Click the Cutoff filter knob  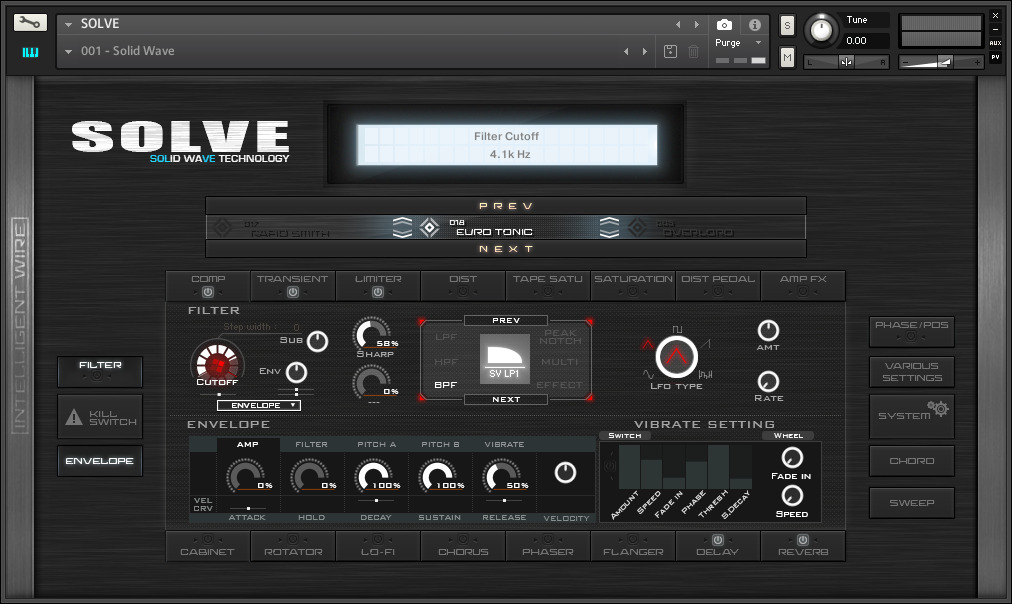[216, 362]
